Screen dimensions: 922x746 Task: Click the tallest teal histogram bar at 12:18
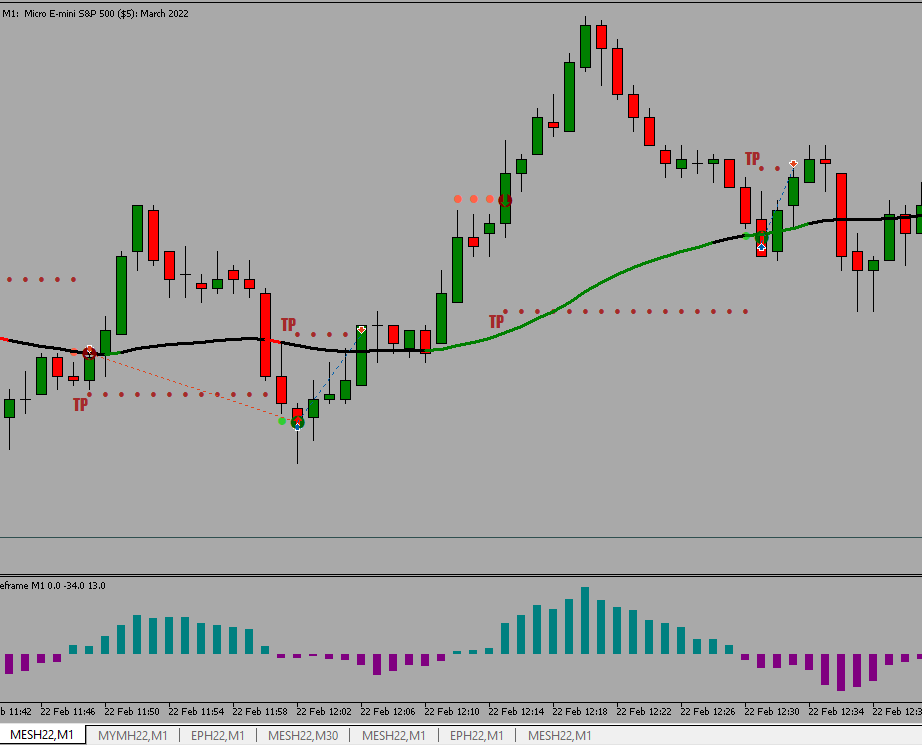click(x=585, y=620)
